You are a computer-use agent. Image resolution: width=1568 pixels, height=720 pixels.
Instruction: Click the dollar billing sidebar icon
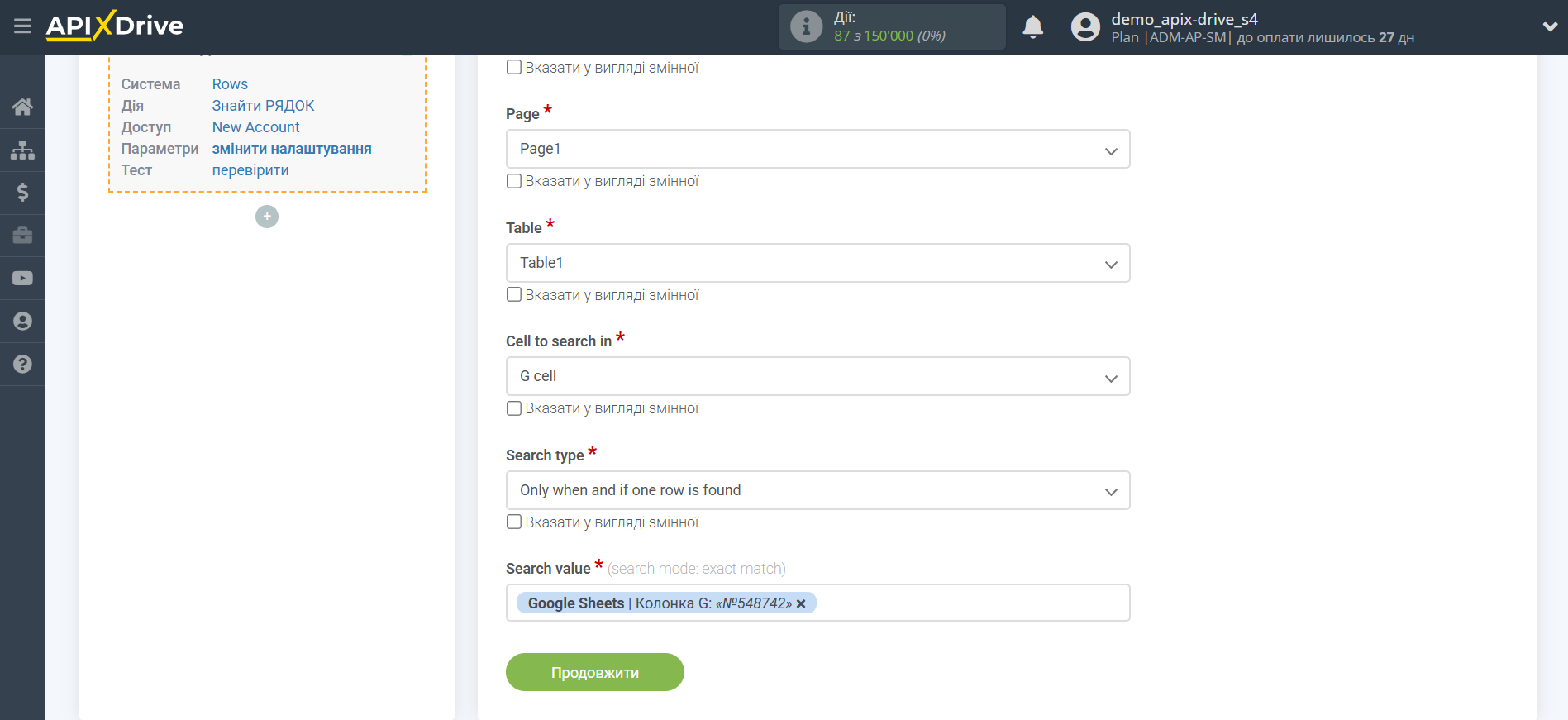click(x=22, y=193)
